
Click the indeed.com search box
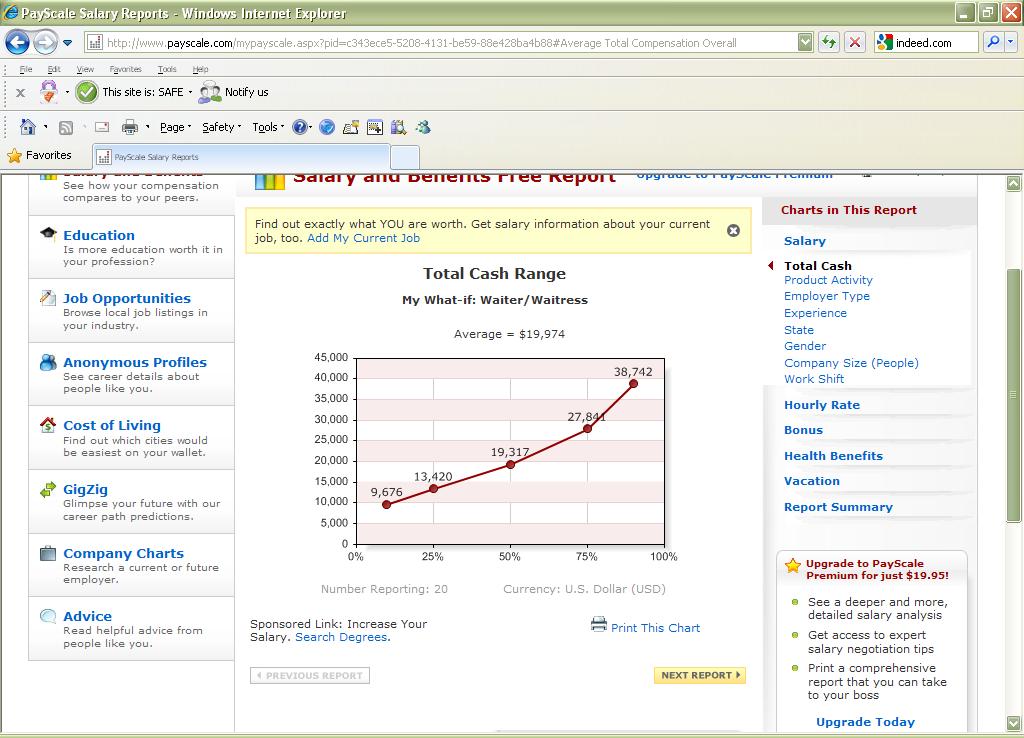click(x=926, y=42)
